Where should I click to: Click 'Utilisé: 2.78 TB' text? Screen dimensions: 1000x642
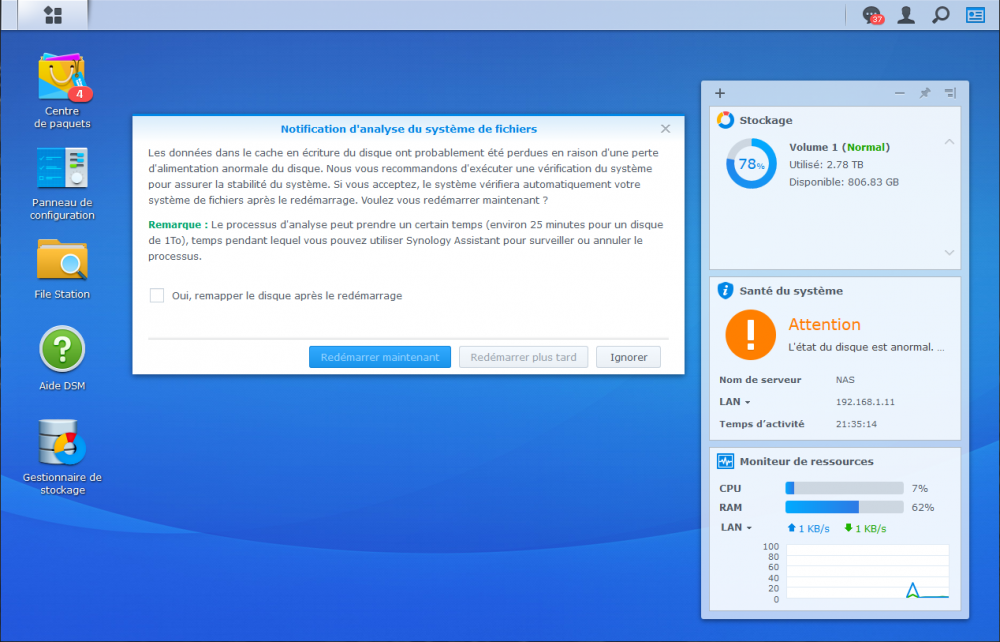pyautogui.click(x=826, y=164)
